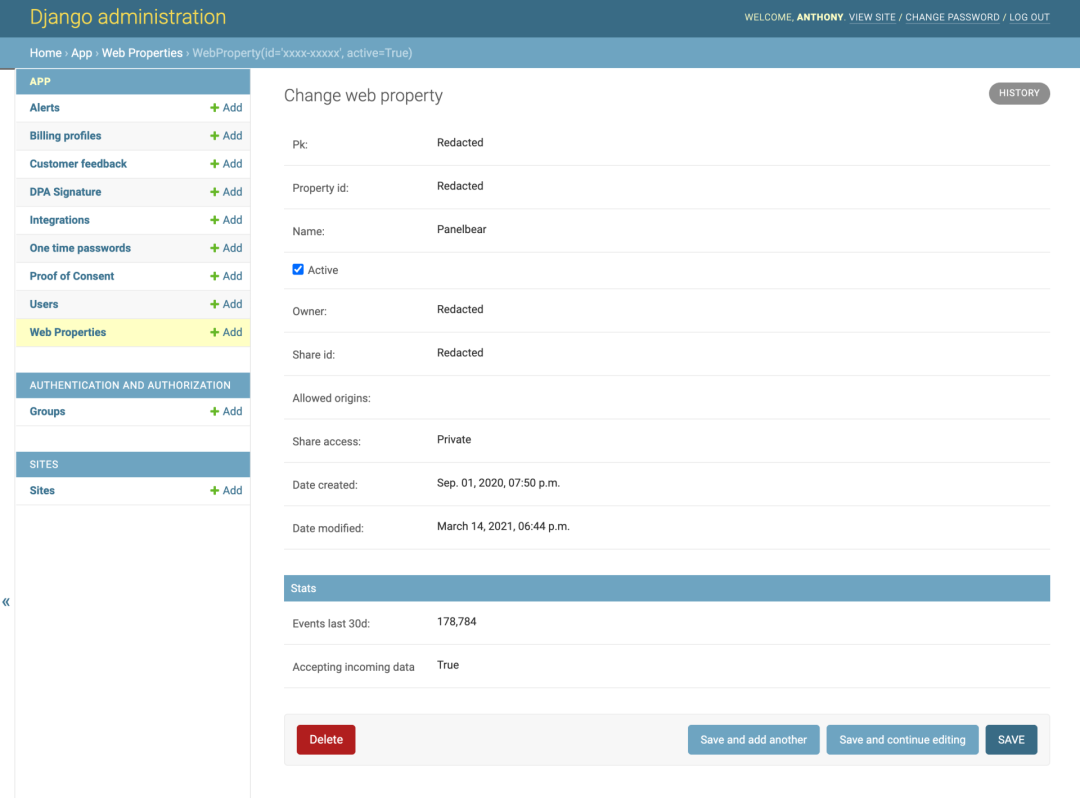
Task: Click Save and continue editing
Action: pyautogui.click(x=902, y=739)
